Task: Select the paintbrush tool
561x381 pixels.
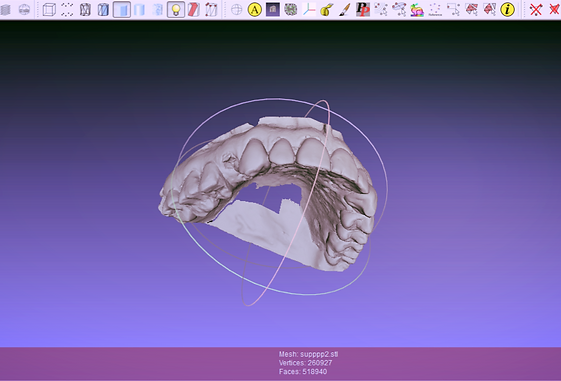Action: tap(345, 10)
